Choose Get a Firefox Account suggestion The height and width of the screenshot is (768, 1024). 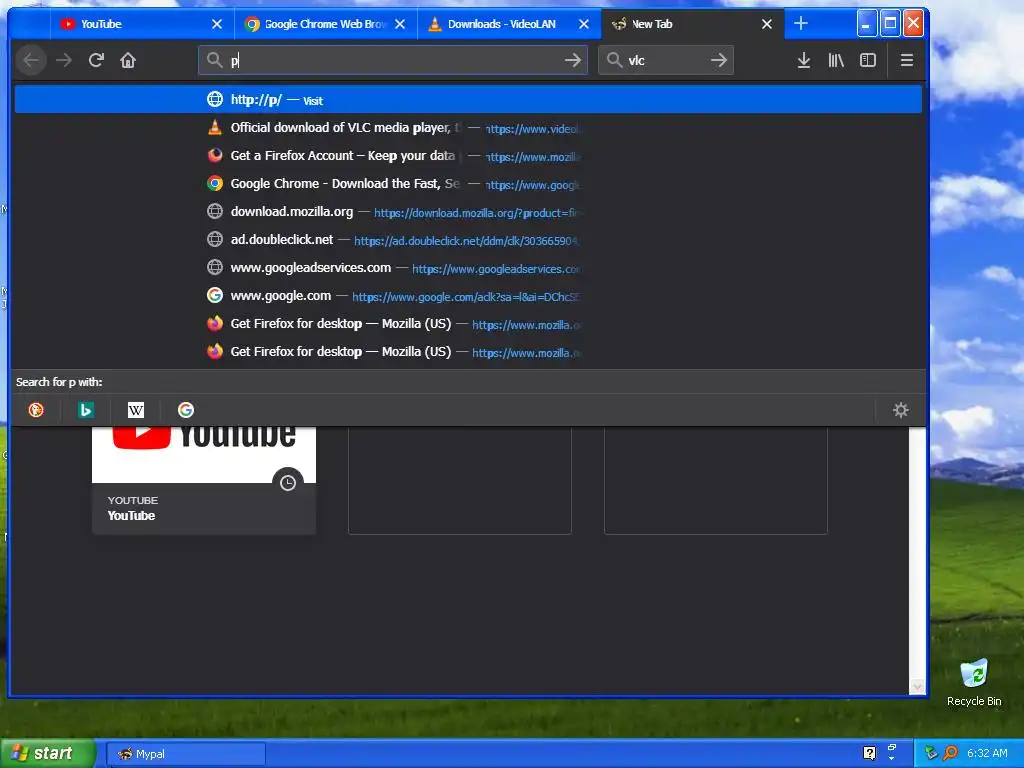click(x=468, y=156)
